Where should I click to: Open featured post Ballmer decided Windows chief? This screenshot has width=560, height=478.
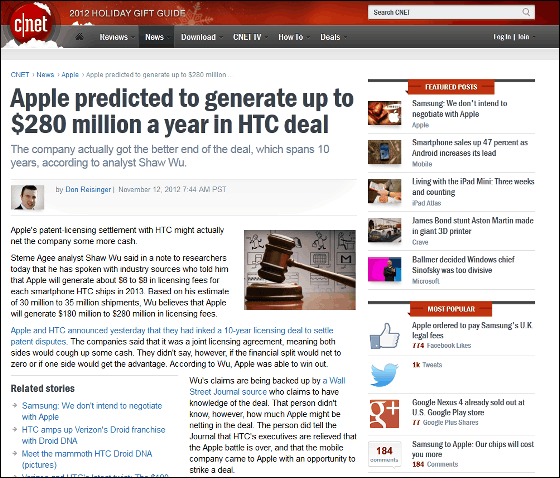pyautogui.click(x=463, y=265)
